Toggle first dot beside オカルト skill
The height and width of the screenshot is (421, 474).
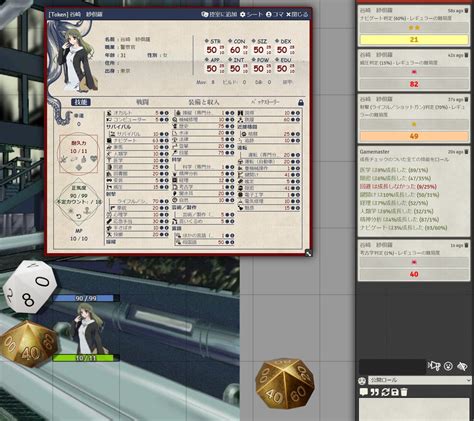162,113
